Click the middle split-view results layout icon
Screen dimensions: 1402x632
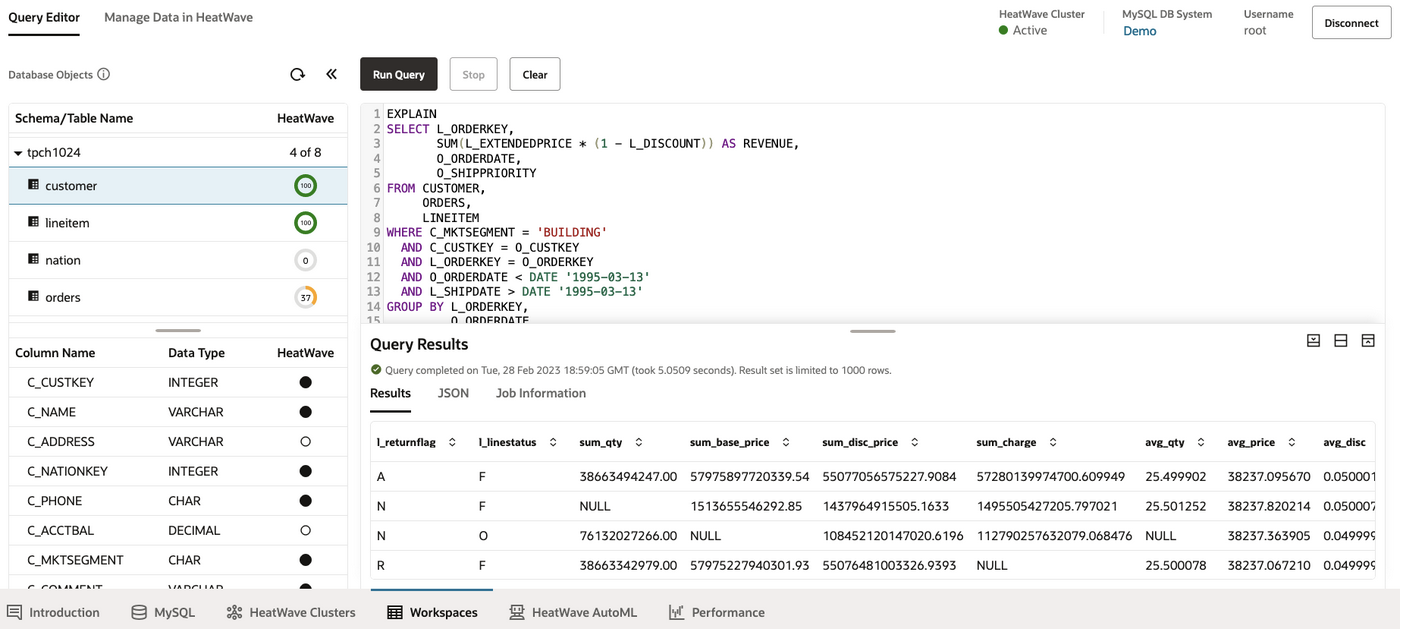pos(1340,341)
